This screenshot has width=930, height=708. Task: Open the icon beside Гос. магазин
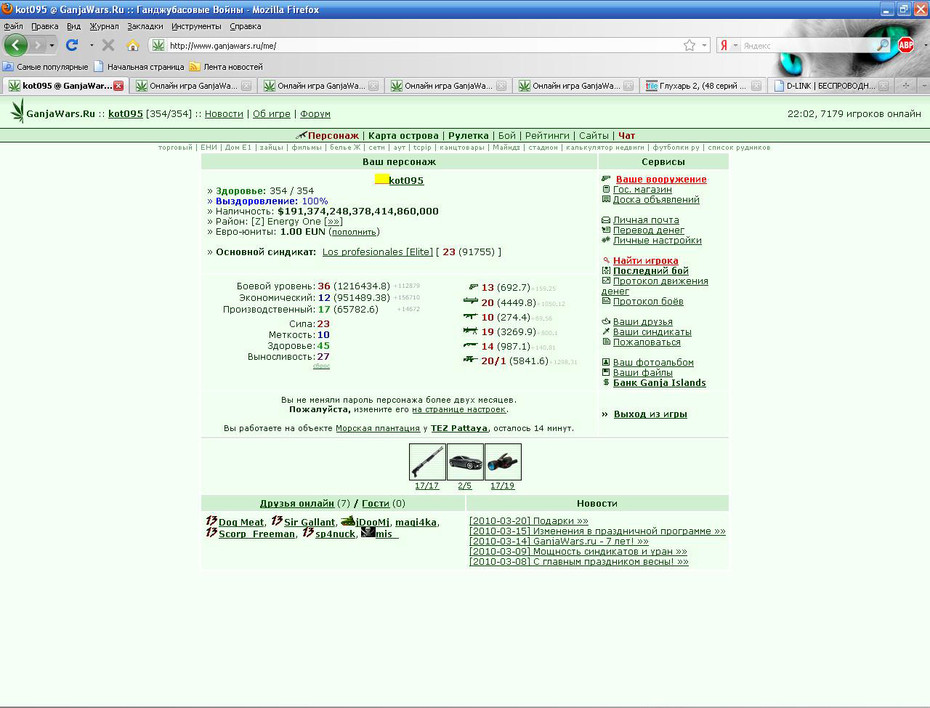click(x=606, y=189)
